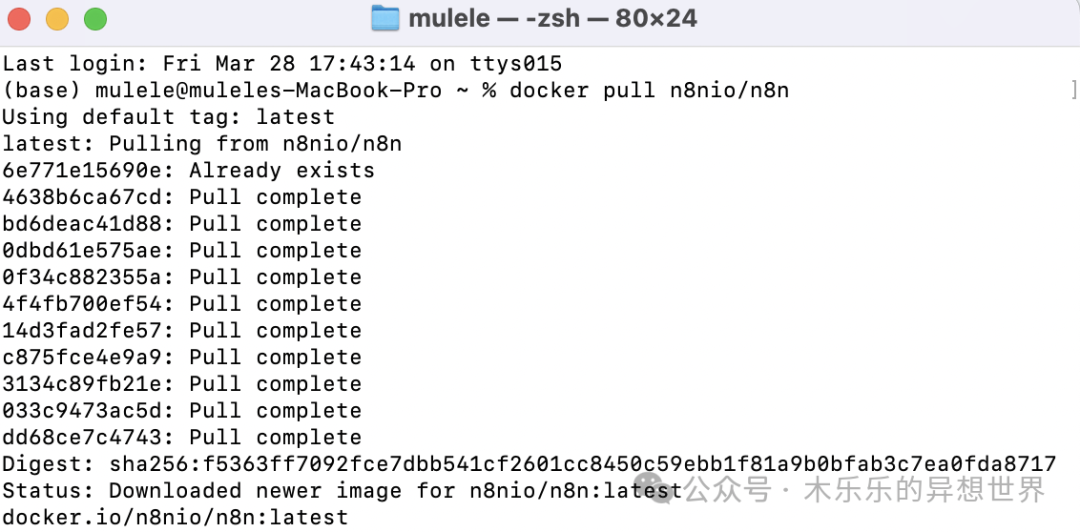This screenshot has height=532, width=1080.
Task: Click the red close window button
Action: tap(19, 19)
